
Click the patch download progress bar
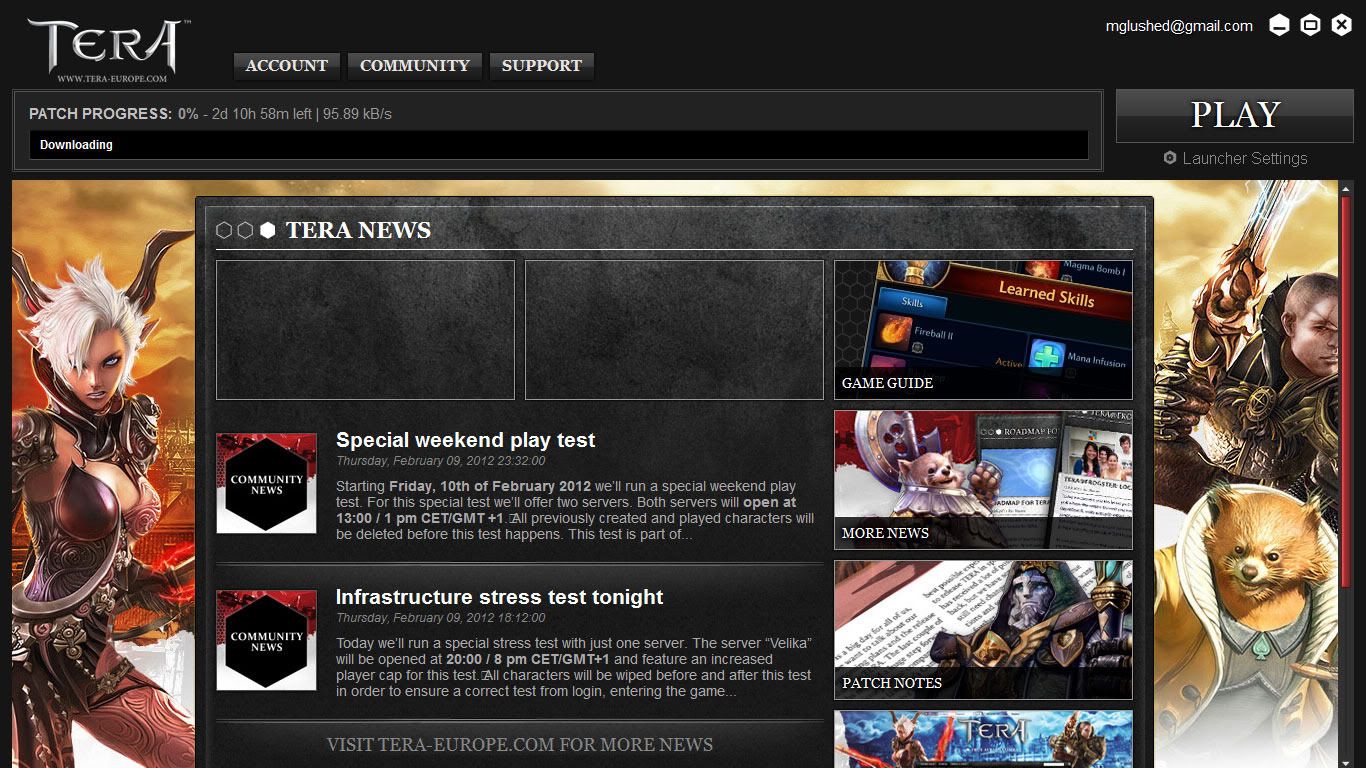[x=559, y=145]
